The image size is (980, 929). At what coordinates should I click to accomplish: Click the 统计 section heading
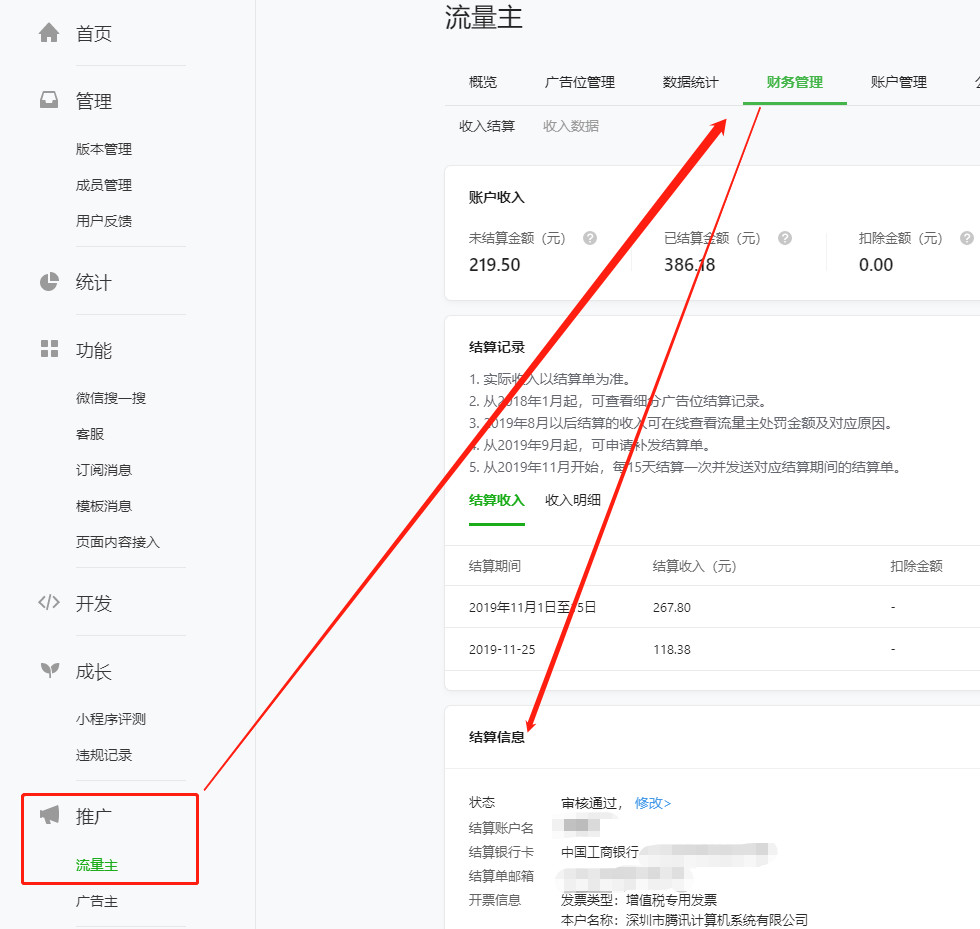(94, 283)
